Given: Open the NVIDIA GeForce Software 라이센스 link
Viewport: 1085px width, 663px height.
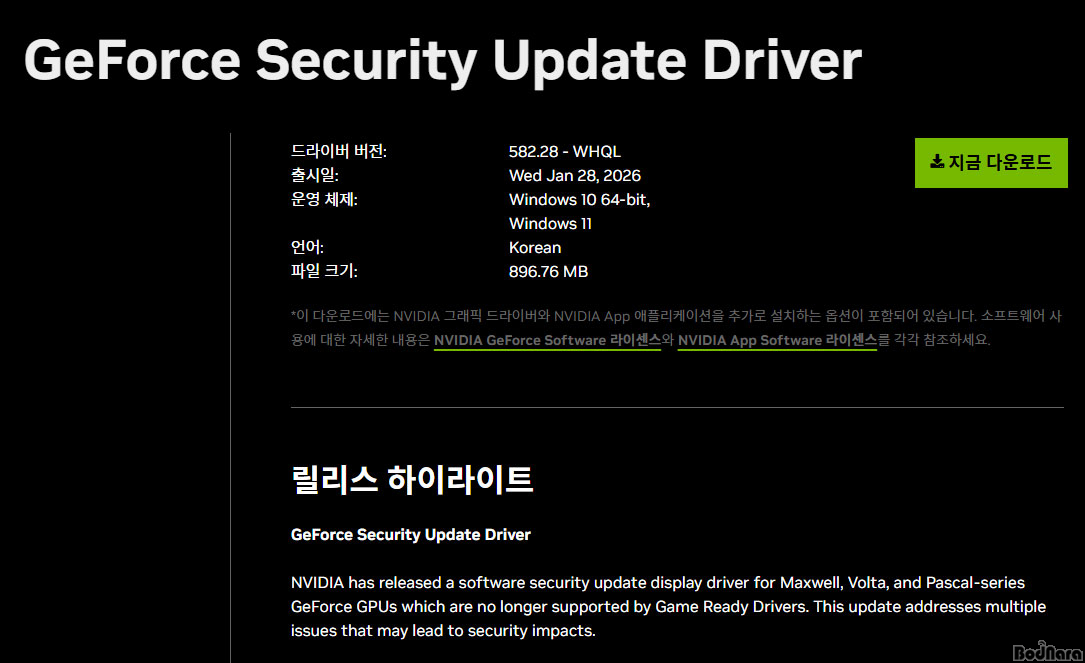Looking at the screenshot, I should pos(547,340).
